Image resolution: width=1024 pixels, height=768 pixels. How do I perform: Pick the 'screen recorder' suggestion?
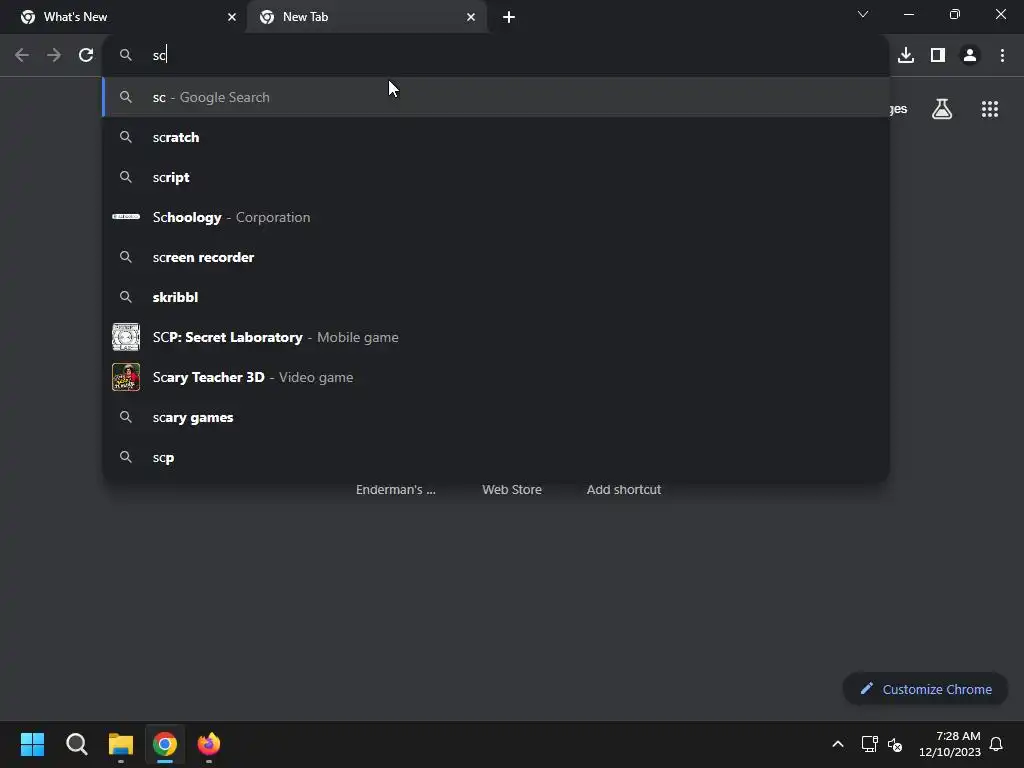(496, 257)
